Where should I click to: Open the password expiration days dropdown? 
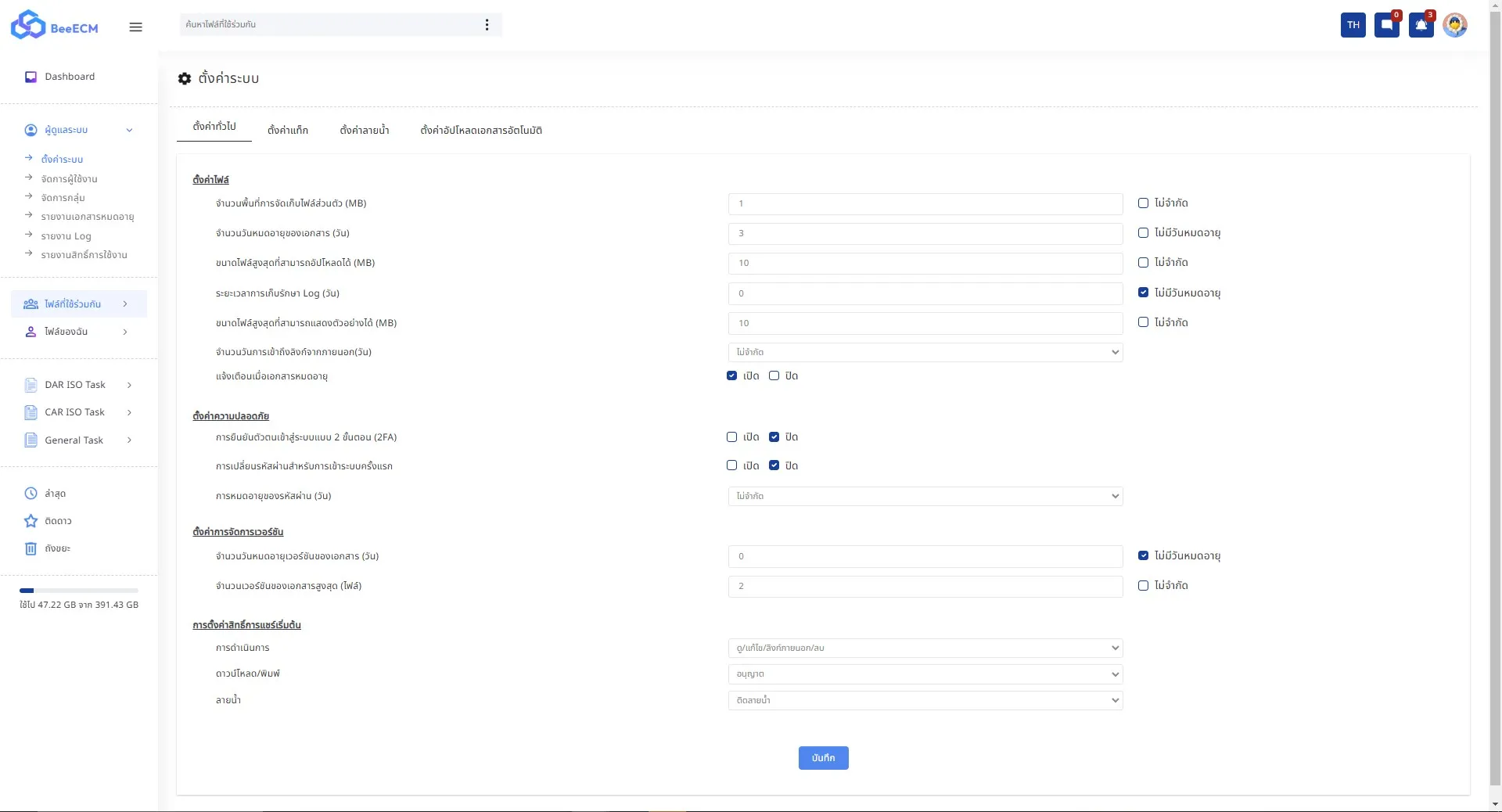tap(925, 496)
